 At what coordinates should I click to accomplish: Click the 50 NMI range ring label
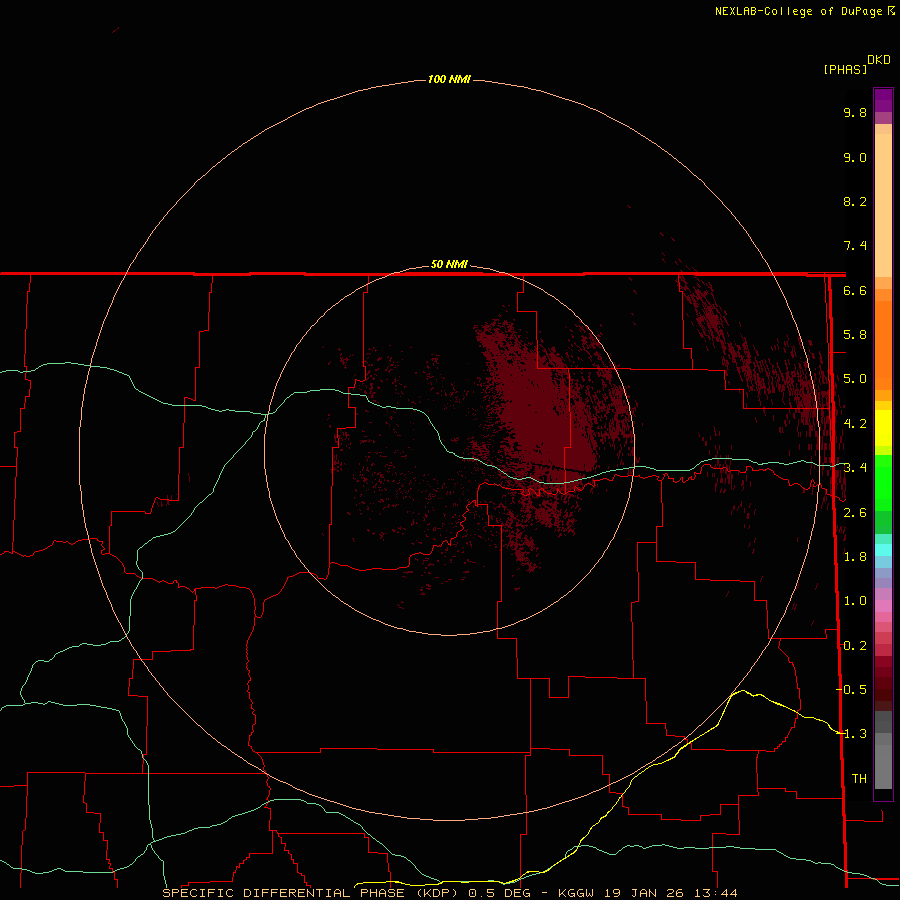click(449, 264)
